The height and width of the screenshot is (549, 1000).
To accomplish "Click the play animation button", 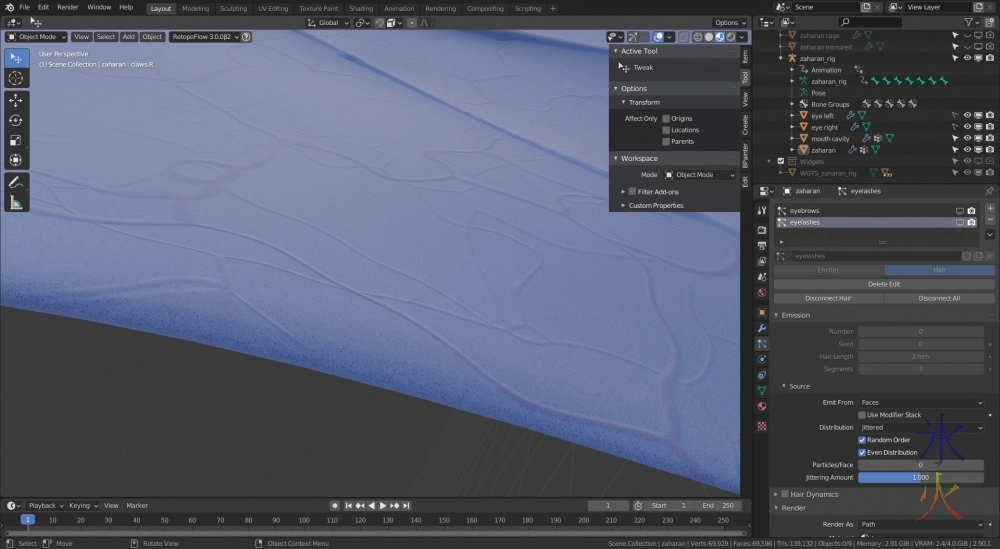I will click(383, 506).
